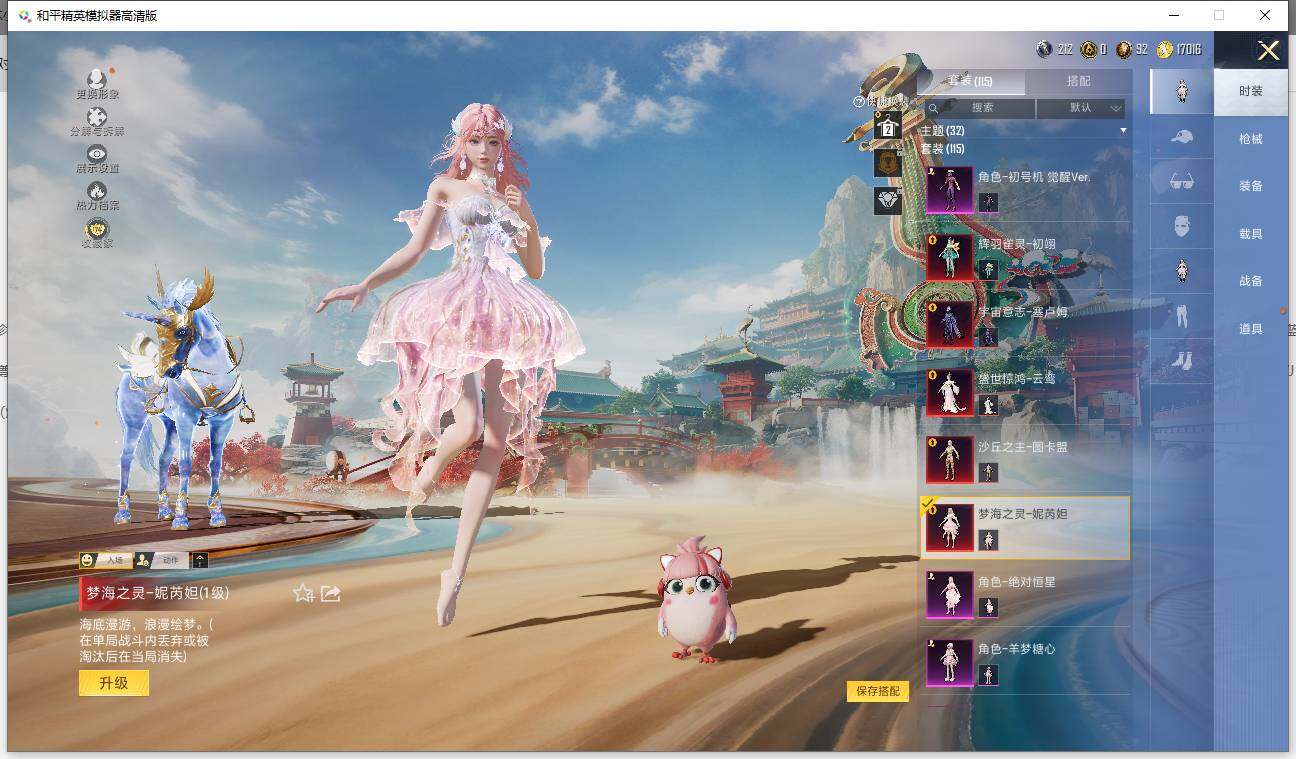Screen dimensions: 1296x759
Task: Select the 梦海之灵-妮芮妲 outfit thumbnail
Action: [x=949, y=528]
